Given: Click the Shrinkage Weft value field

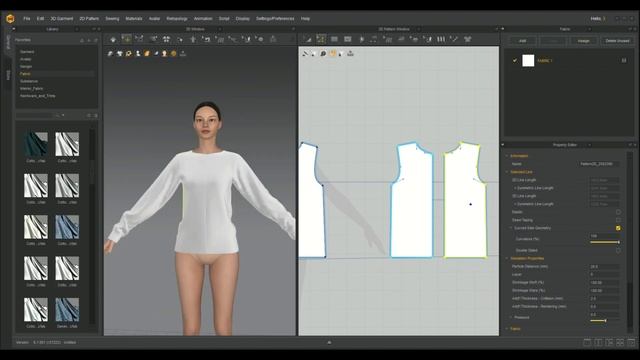Looking at the screenshot, I should point(604,282).
